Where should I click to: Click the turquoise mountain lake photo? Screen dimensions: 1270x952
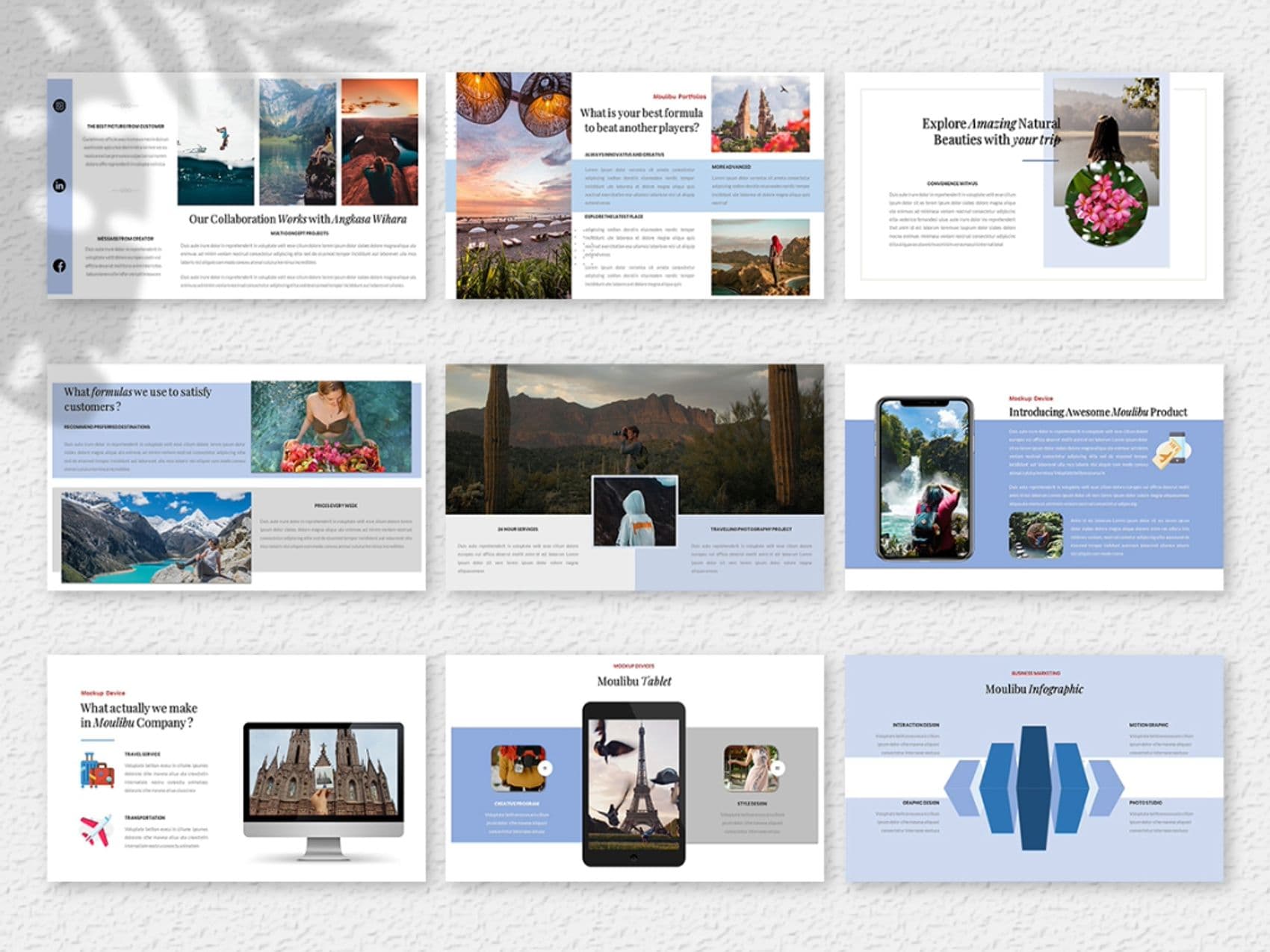(x=156, y=537)
